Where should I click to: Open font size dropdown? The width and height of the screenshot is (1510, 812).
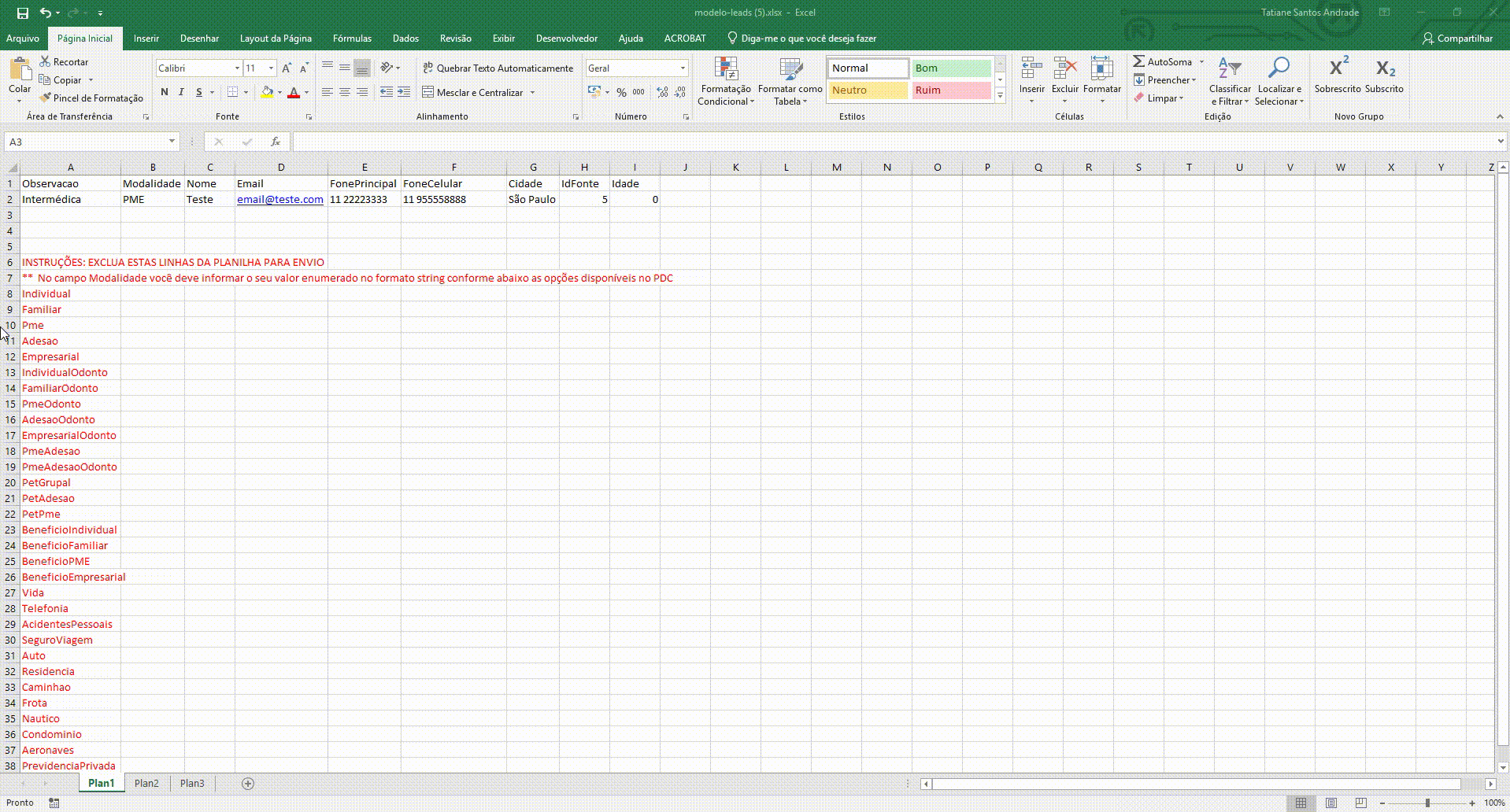click(271, 68)
